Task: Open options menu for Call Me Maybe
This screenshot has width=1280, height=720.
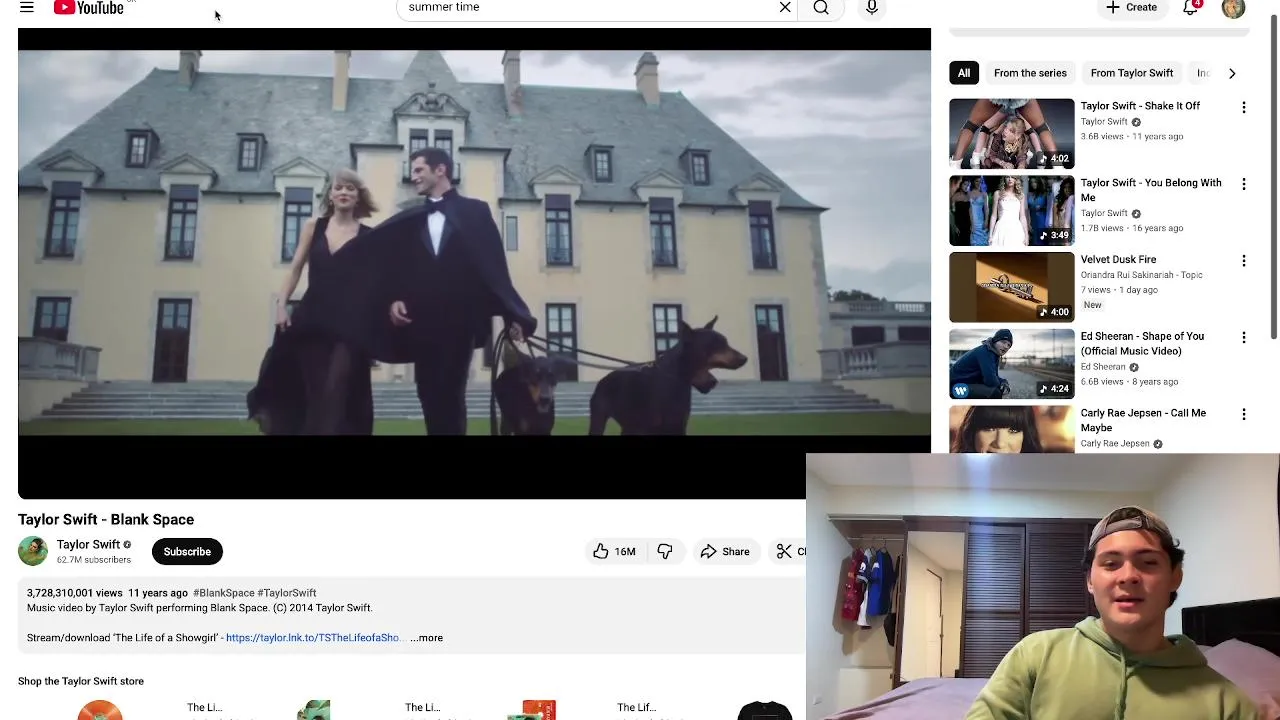Action: (x=1244, y=414)
